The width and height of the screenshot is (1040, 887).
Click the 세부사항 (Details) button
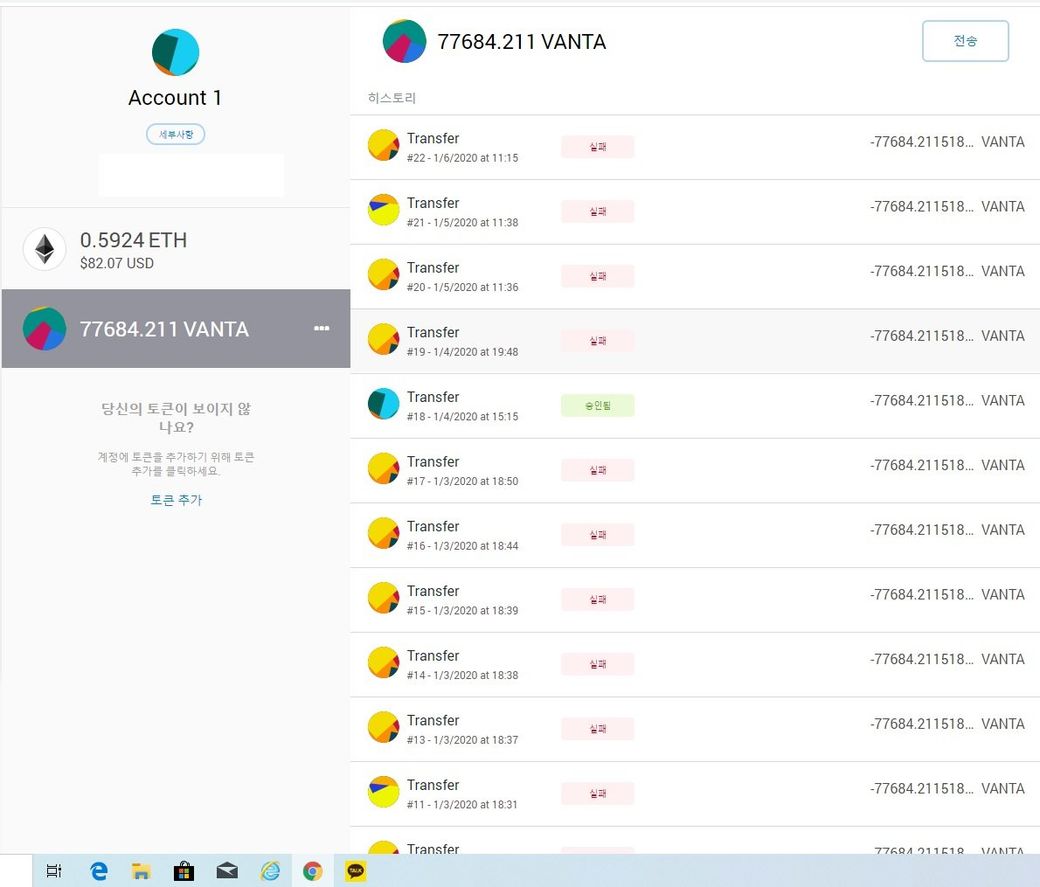click(175, 134)
